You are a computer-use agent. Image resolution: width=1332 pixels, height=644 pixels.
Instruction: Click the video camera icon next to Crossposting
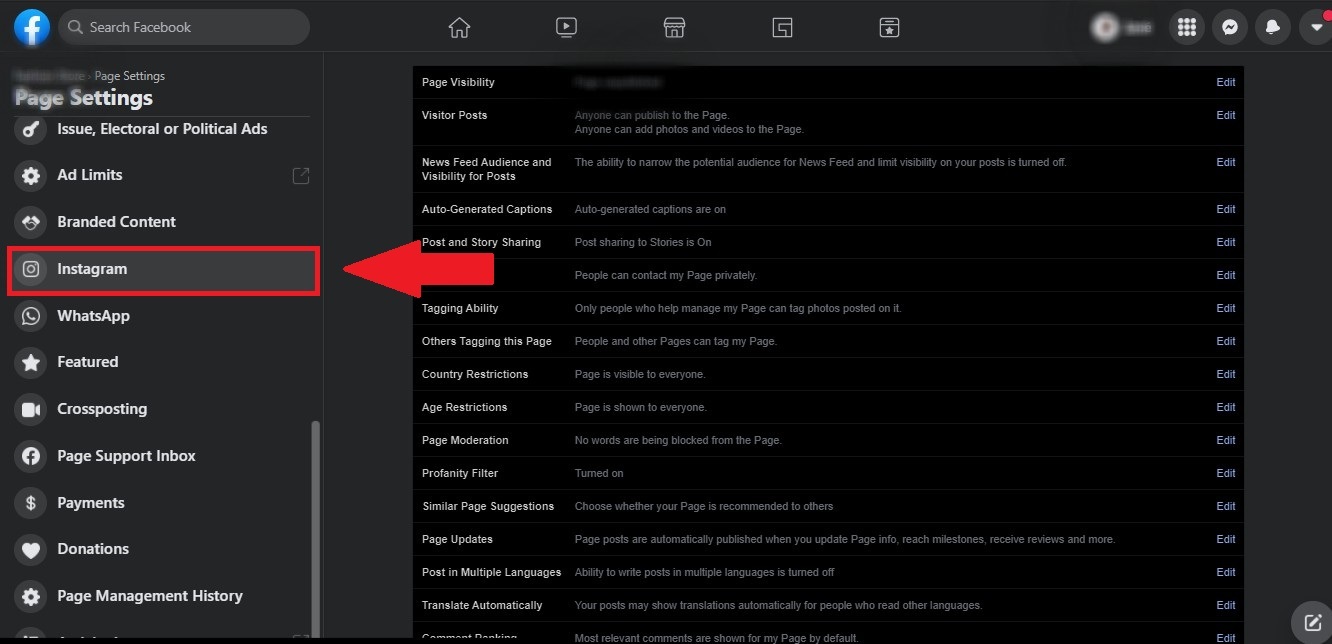[31, 409]
